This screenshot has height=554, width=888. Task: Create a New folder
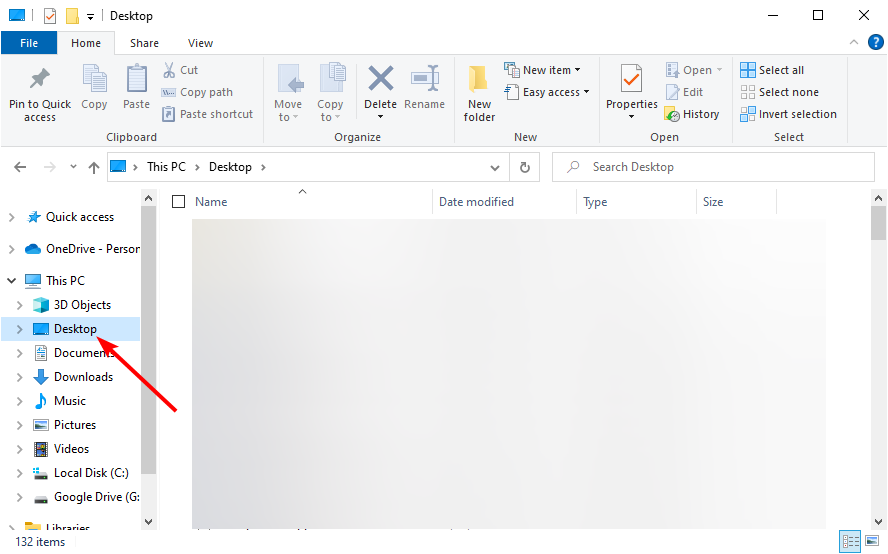pos(479,93)
